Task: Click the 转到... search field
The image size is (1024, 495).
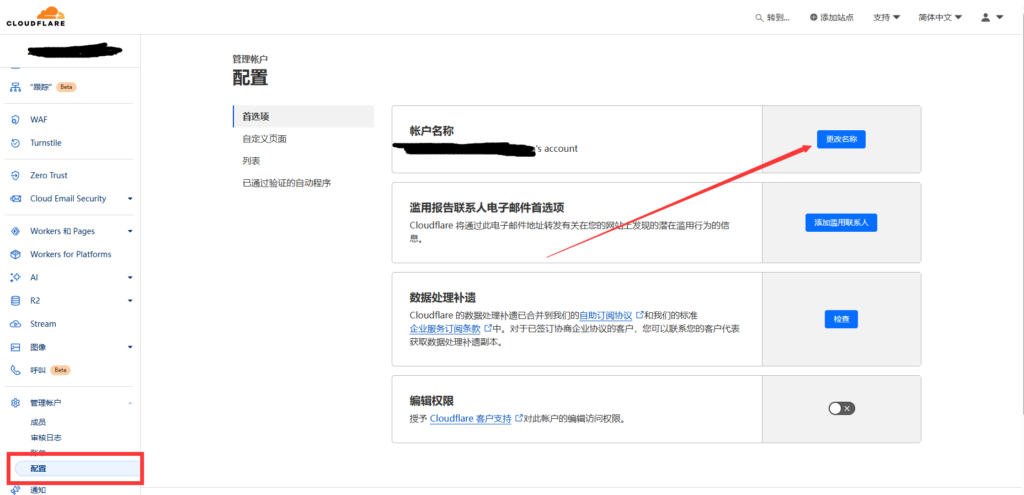Action: pyautogui.click(x=773, y=18)
